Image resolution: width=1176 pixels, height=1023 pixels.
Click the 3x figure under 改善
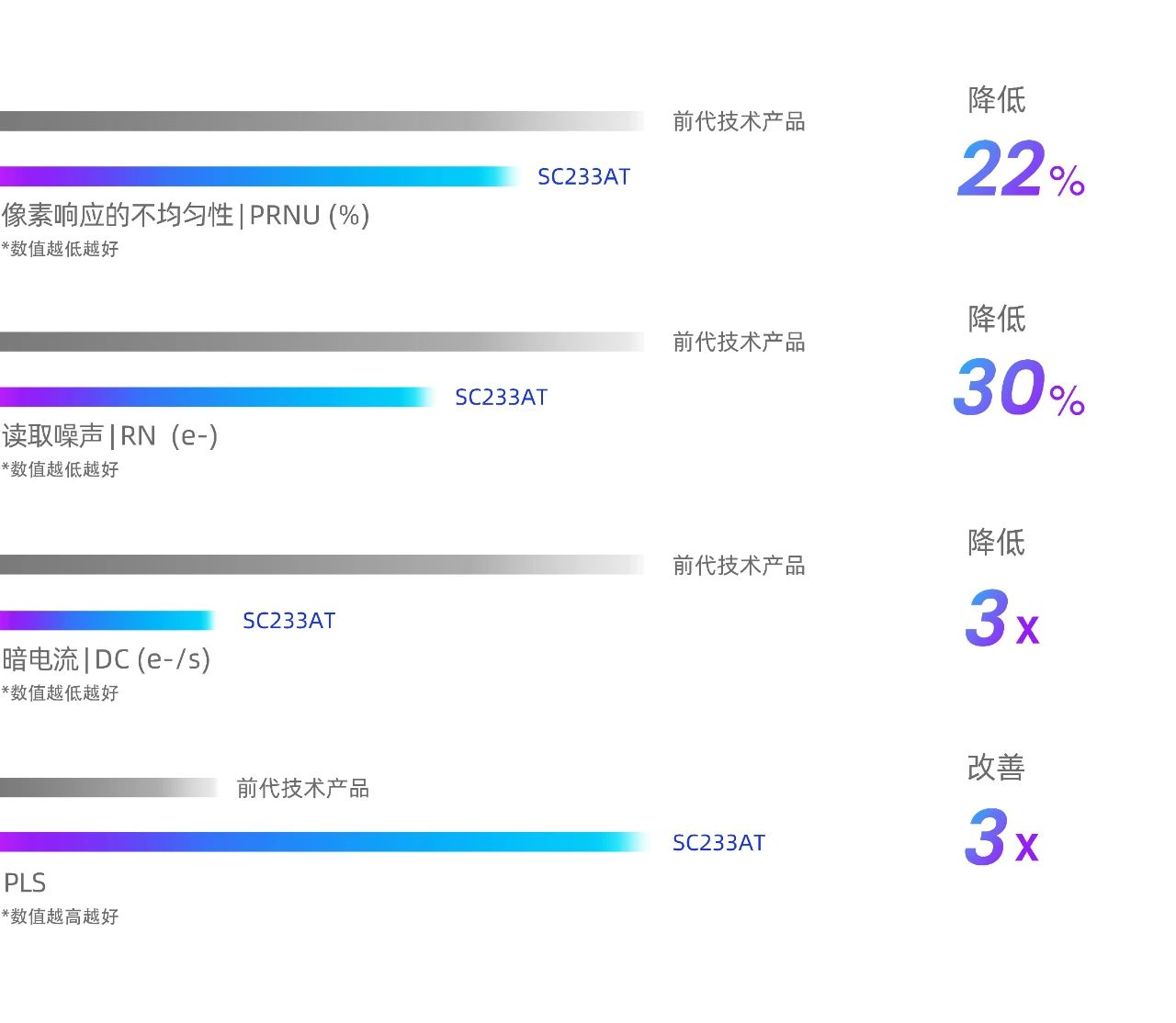coord(1001,838)
